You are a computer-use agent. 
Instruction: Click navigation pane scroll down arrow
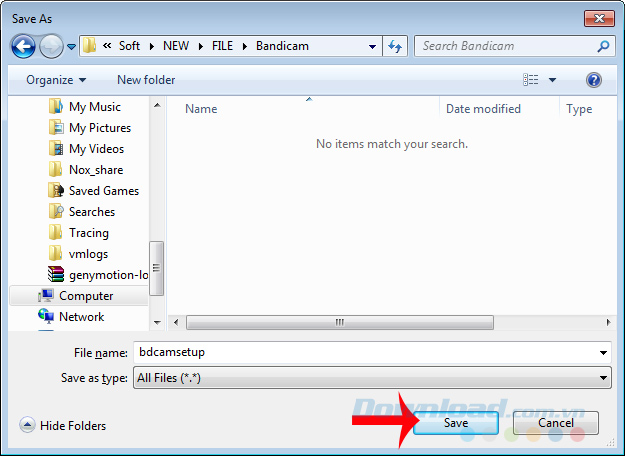[157, 322]
